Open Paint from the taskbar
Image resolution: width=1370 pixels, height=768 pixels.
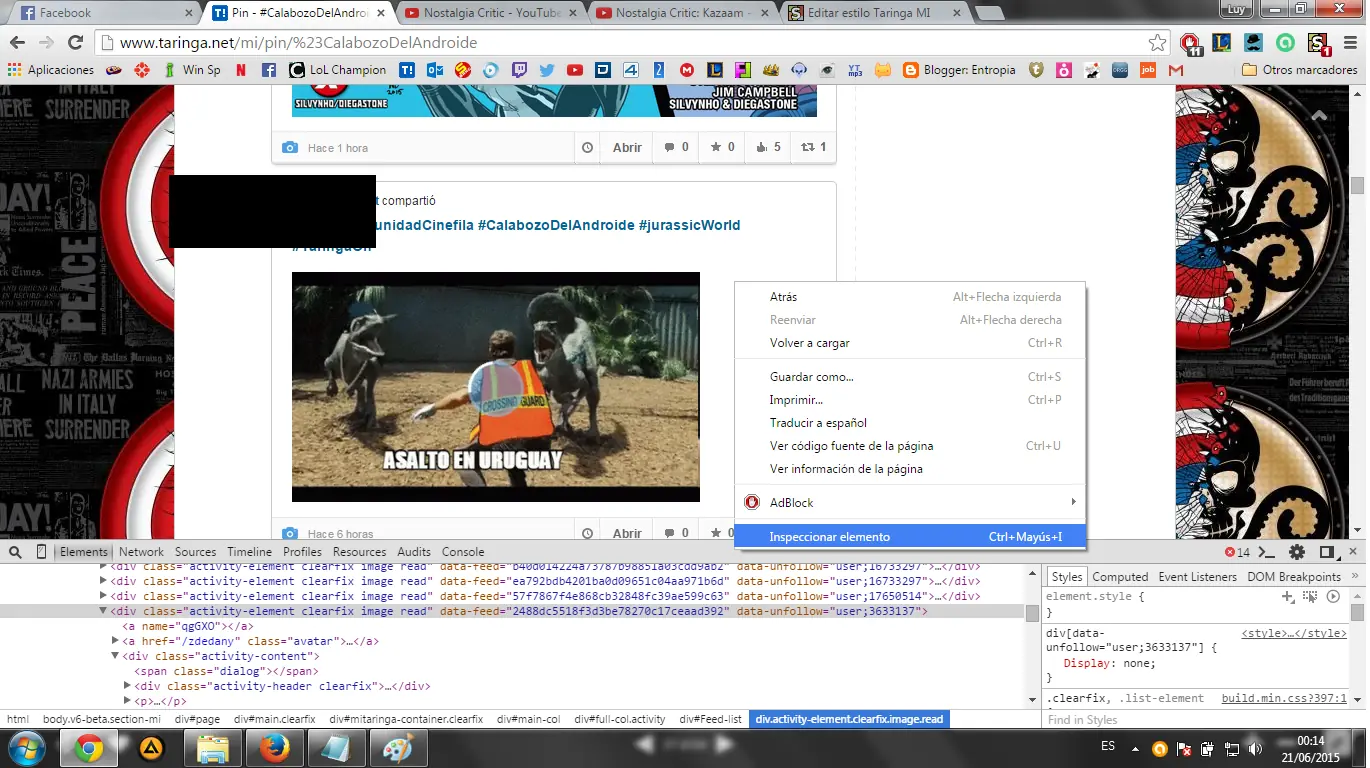click(x=397, y=748)
